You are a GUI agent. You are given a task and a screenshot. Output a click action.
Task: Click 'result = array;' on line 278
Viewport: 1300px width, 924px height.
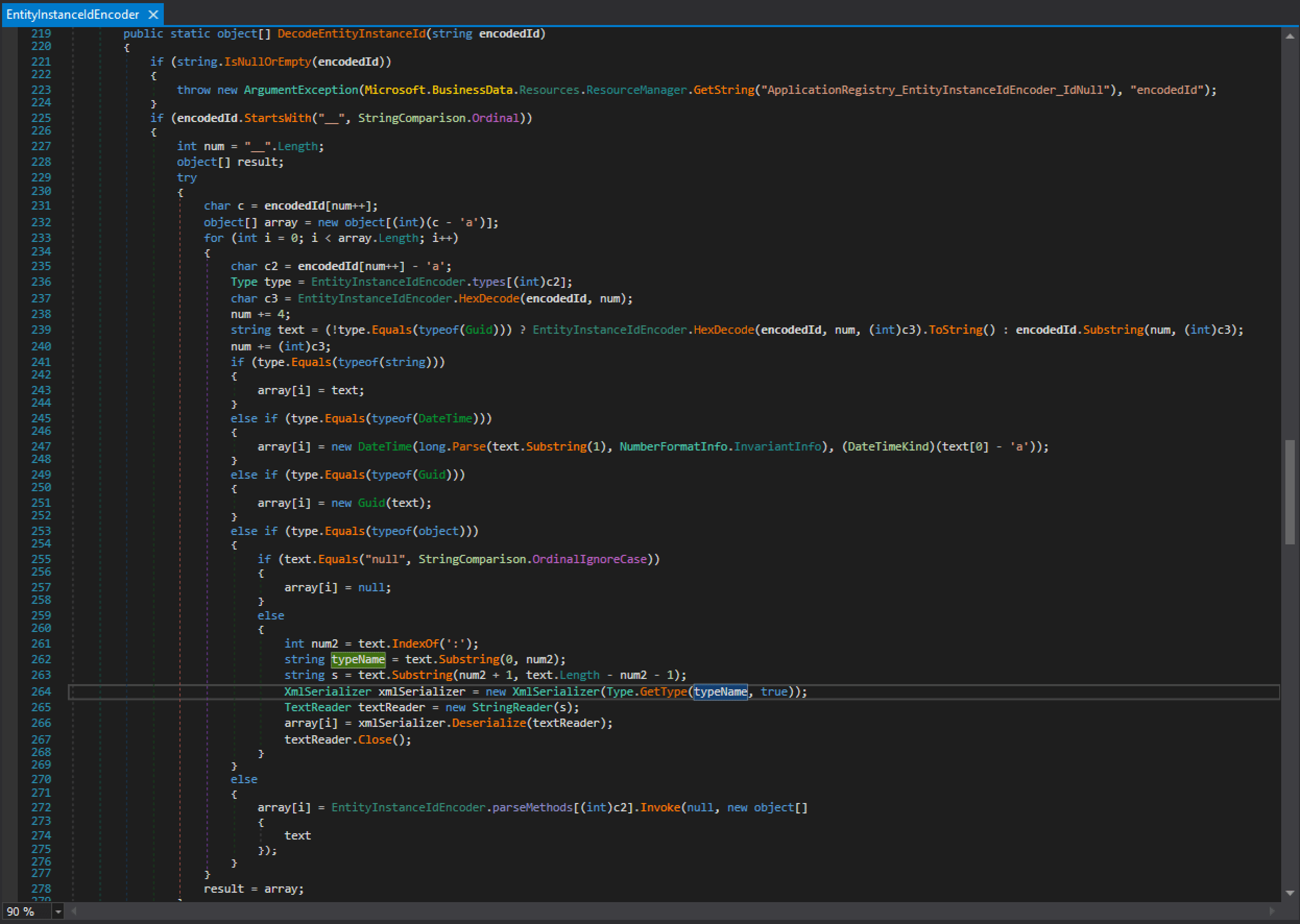click(x=254, y=889)
